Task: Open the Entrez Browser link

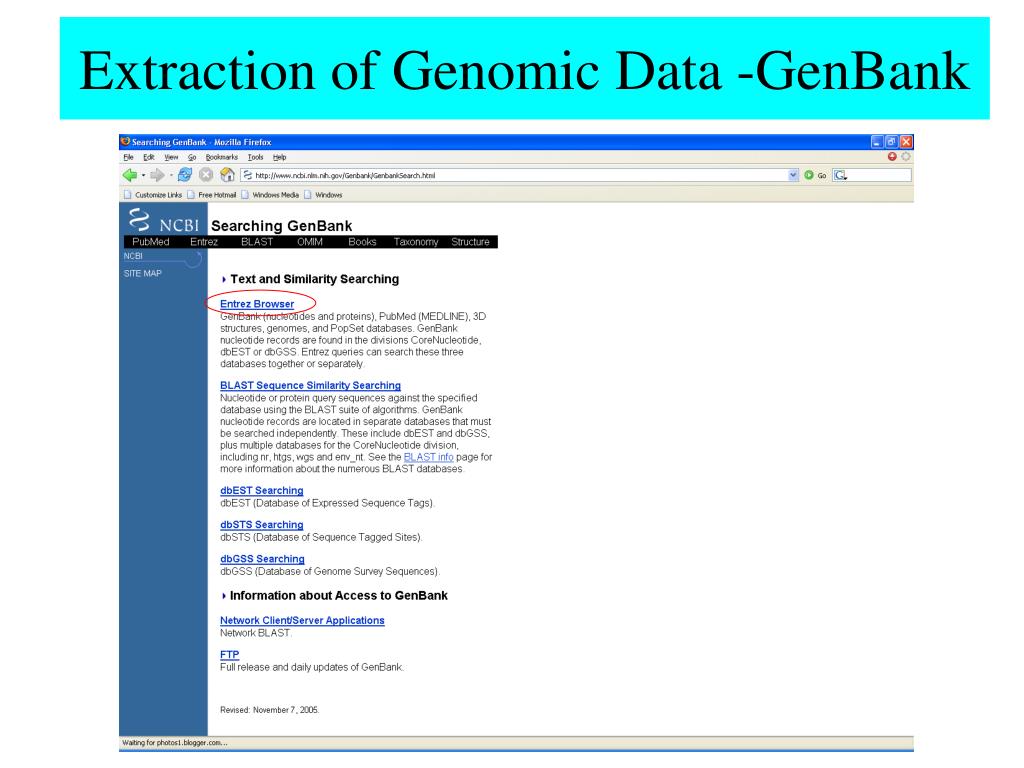Action: (257, 304)
